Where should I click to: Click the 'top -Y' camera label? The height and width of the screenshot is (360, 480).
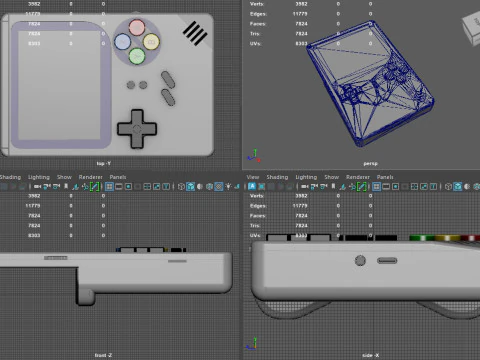103,163
